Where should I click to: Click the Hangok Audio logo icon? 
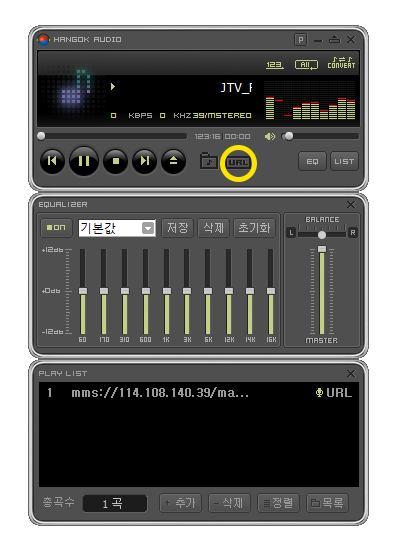(x=44, y=40)
